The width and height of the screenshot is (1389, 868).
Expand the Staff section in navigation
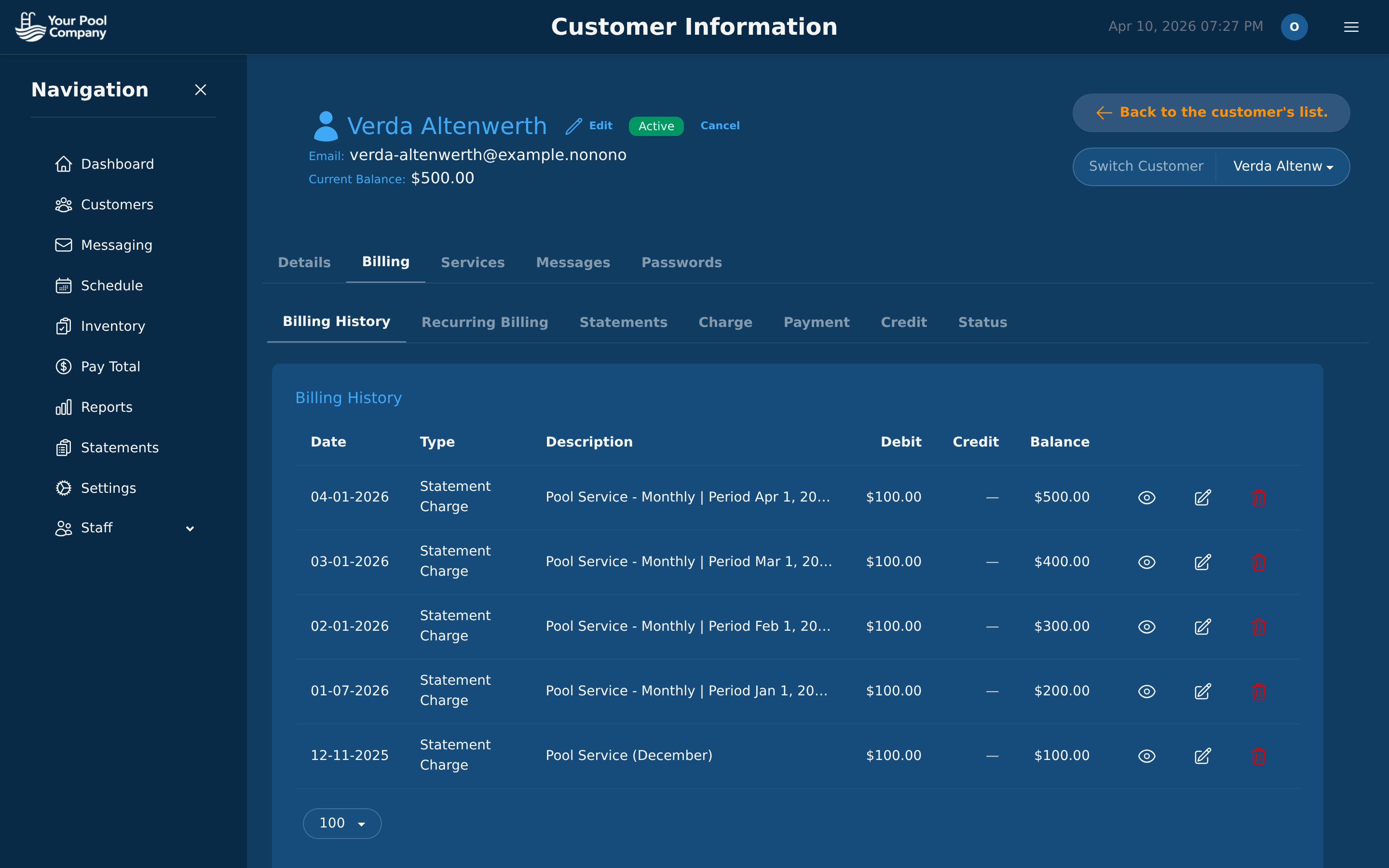coord(190,528)
